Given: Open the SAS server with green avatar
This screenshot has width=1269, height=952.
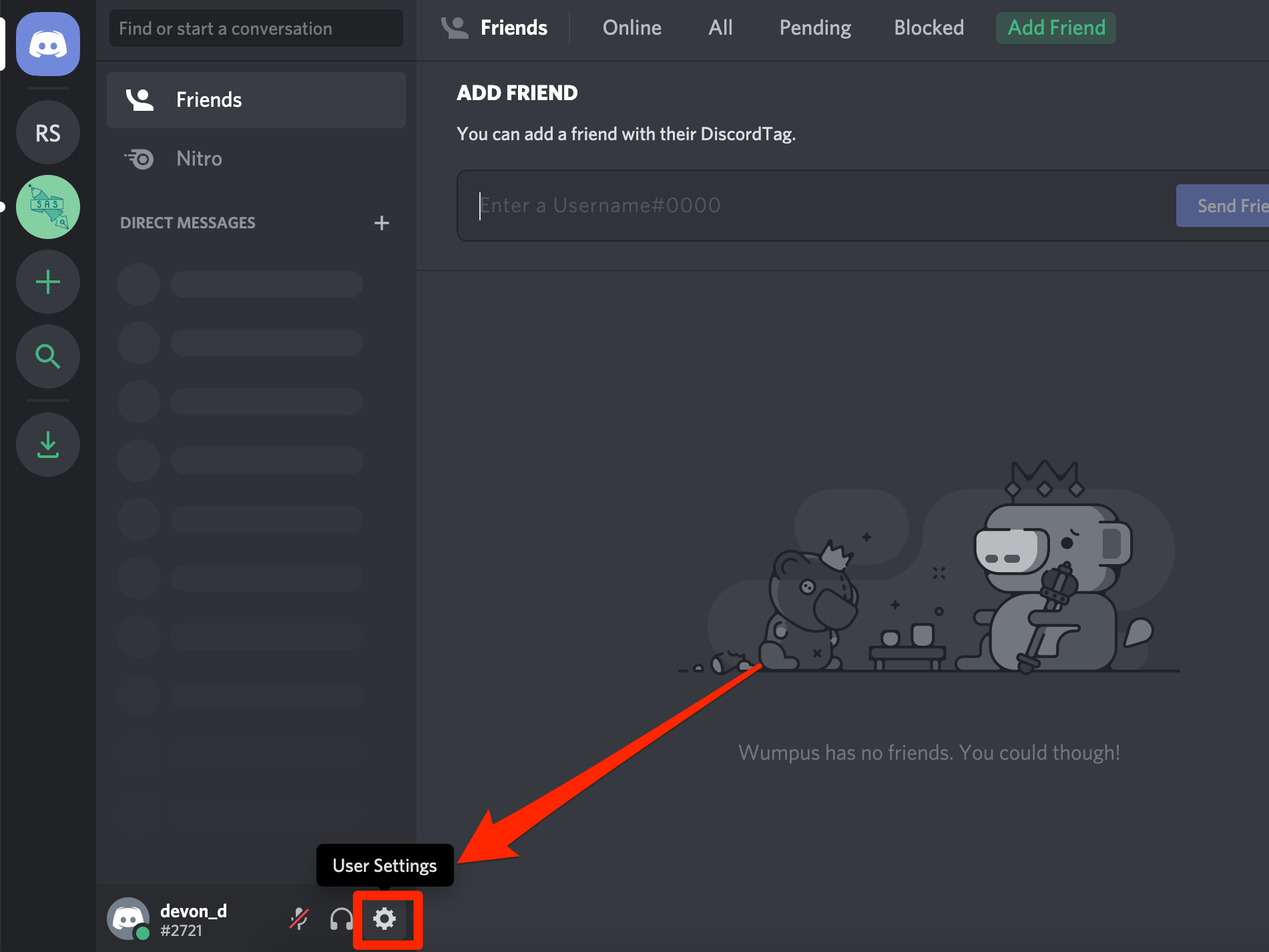Looking at the screenshot, I should pyautogui.click(x=48, y=207).
